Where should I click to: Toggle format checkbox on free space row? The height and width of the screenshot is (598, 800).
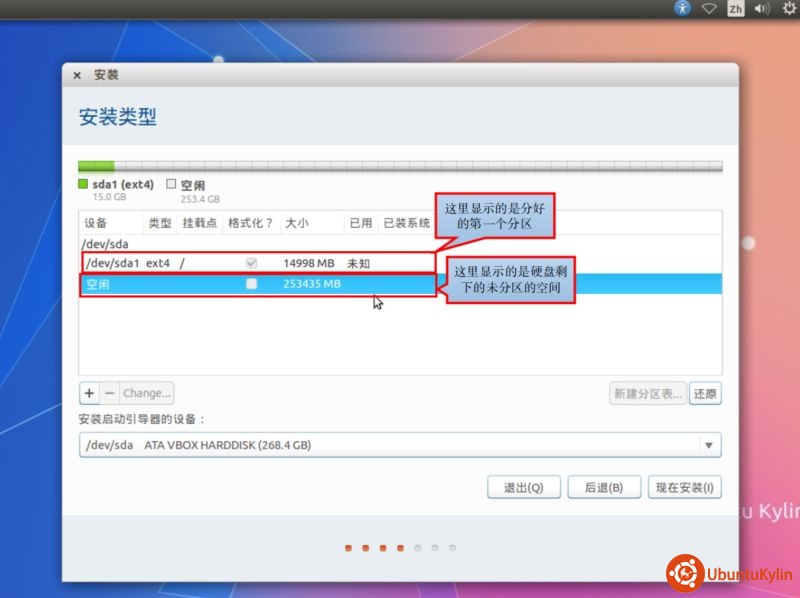click(251, 284)
